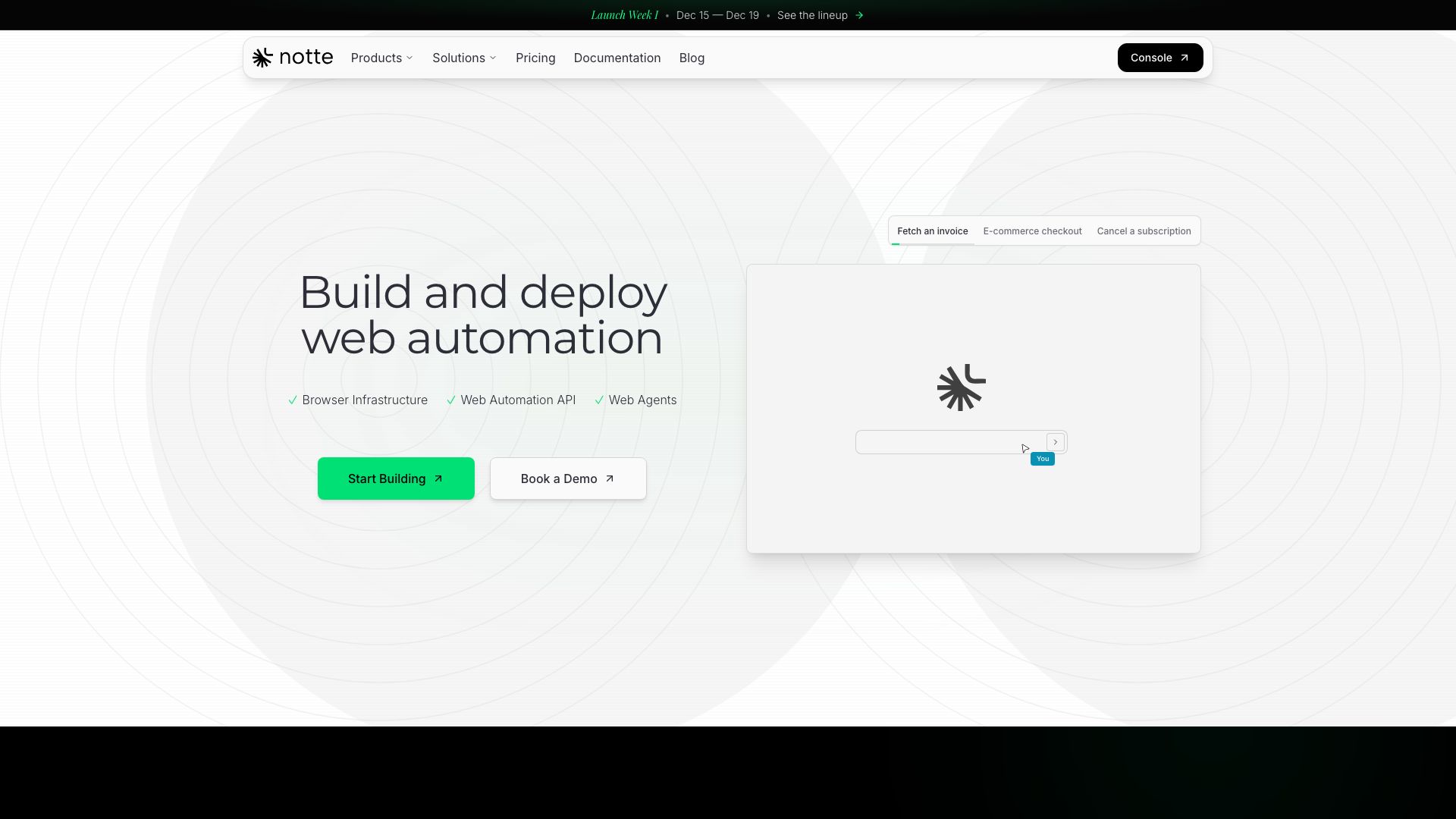Click the spinner logo inside the demo panel
The width and height of the screenshot is (1456, 819).
coord(961,388)
